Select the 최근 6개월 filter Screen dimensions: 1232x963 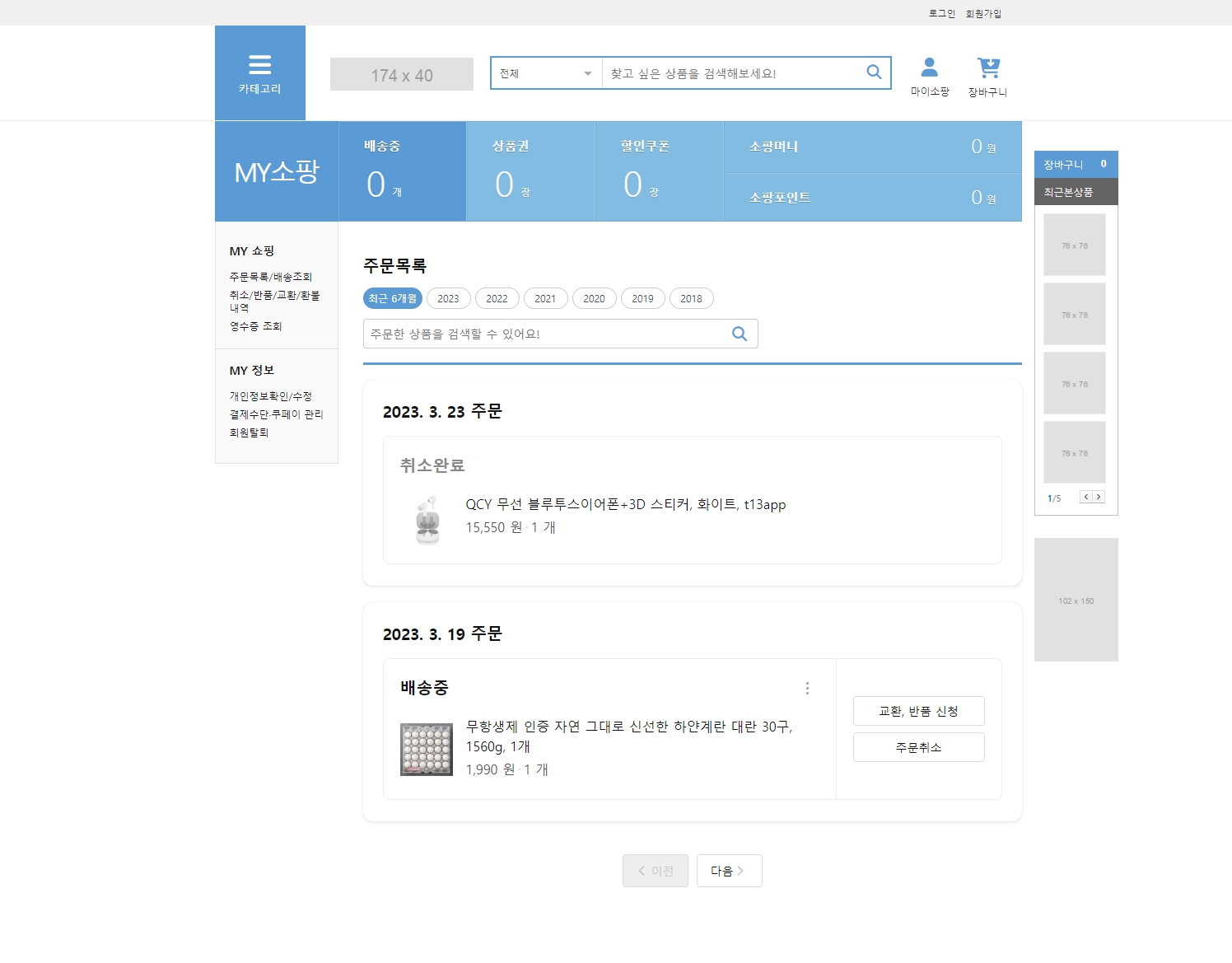point(393,298)
